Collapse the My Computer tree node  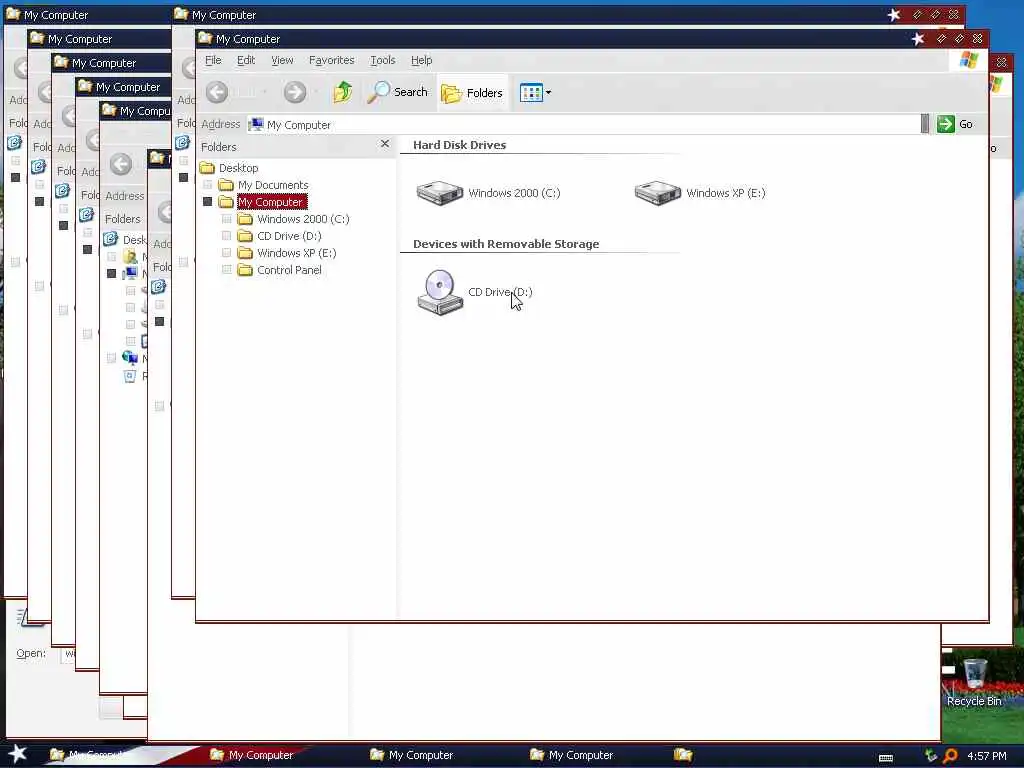pyautogui.click(x=208, y=202)
